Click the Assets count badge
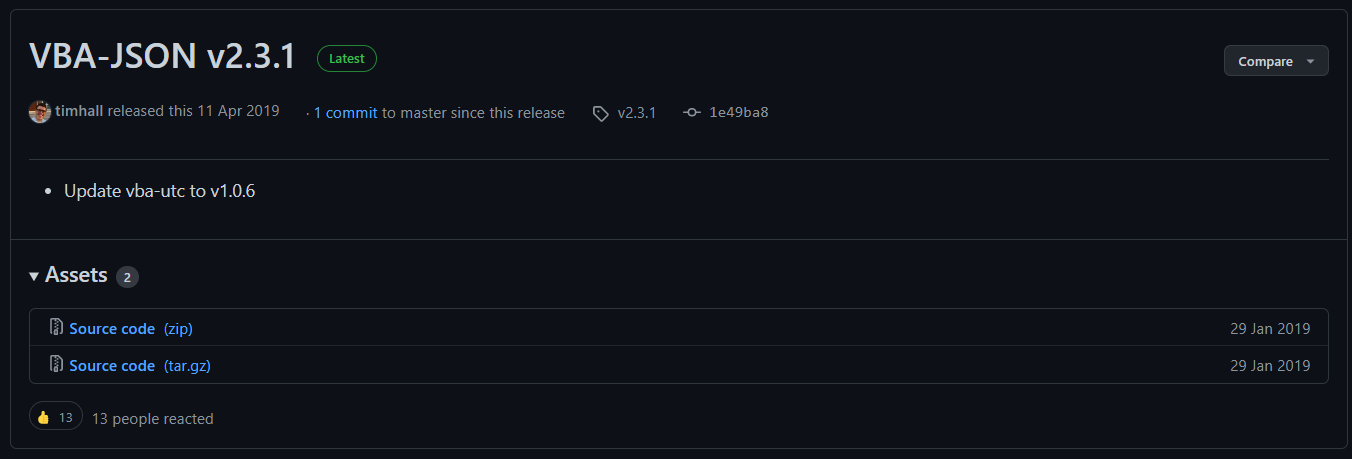The height and width of the screenshot is (459, 1352). pos(127,277)
